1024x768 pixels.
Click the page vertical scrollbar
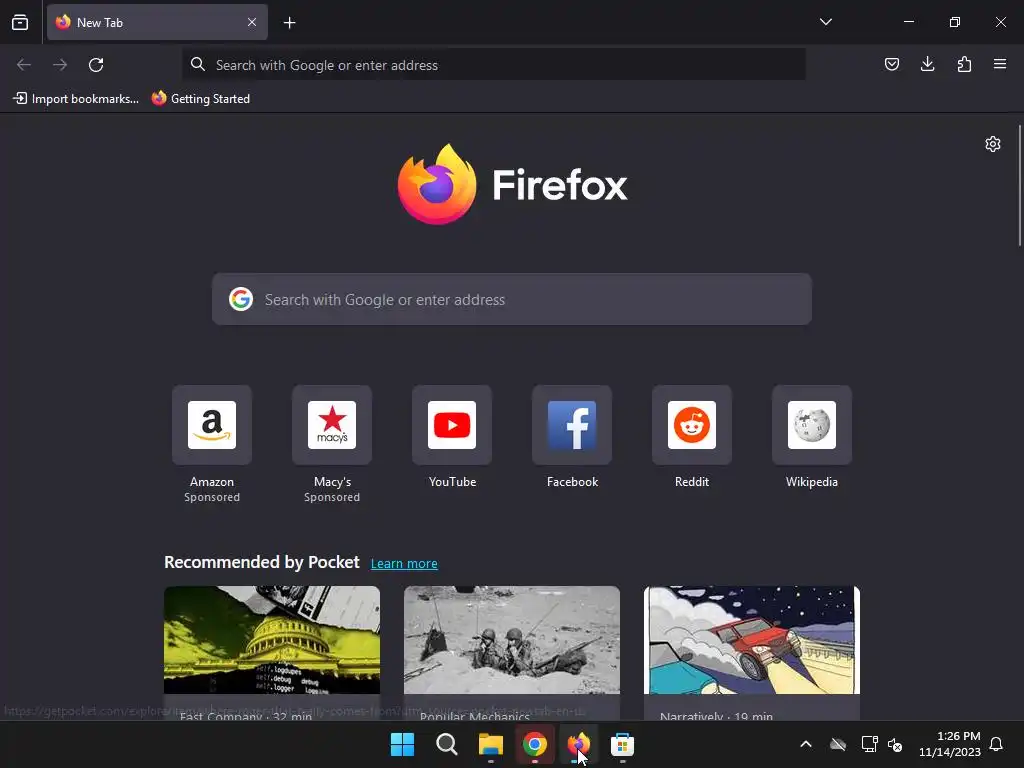click(1019, 185)
